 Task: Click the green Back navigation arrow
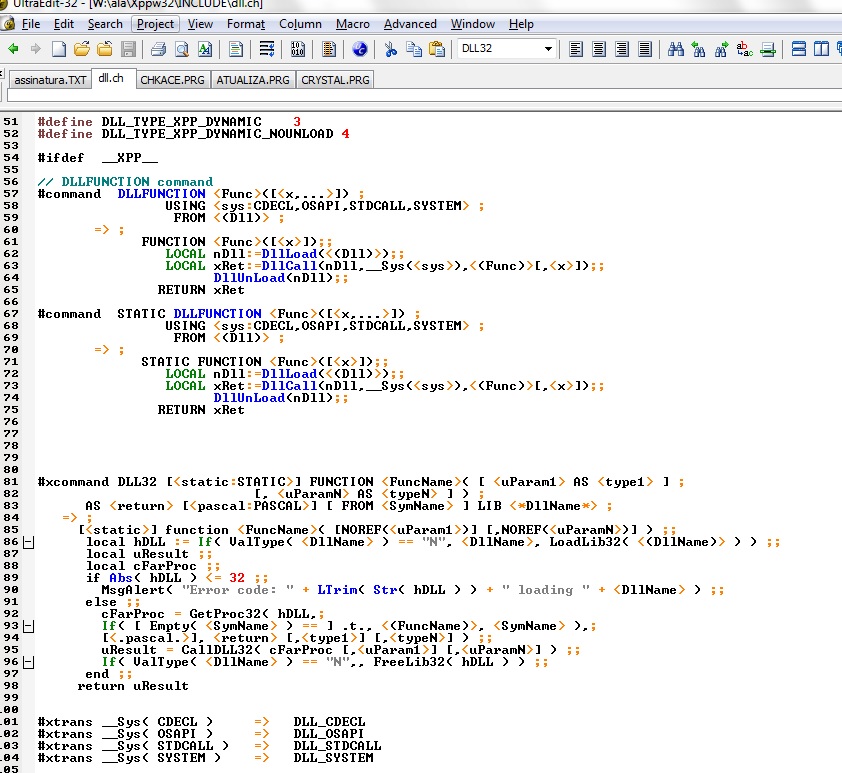13,48
